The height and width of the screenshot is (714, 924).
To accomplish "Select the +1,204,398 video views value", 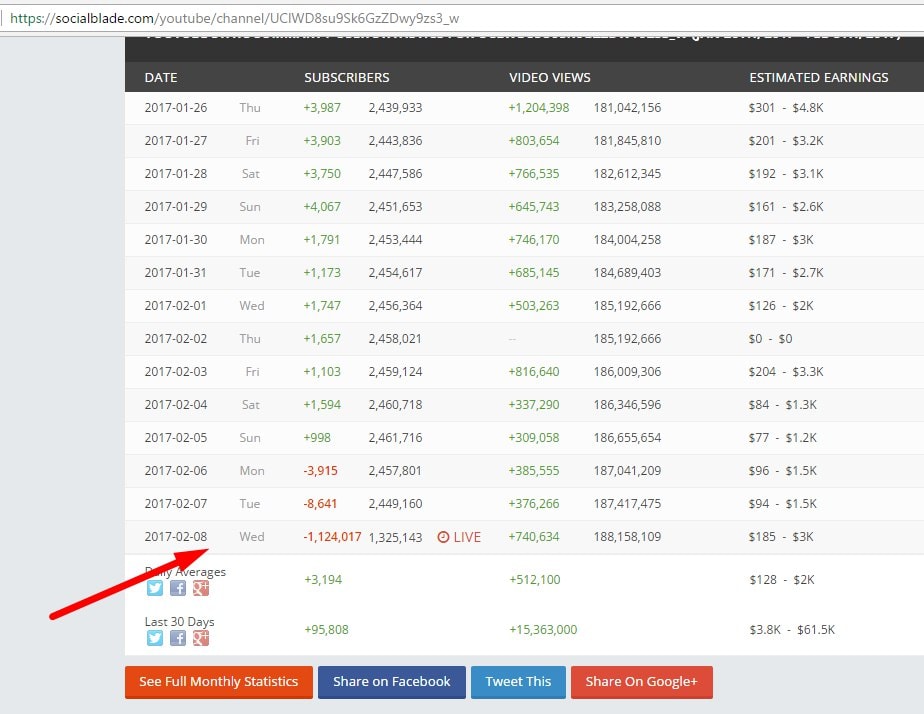I will click(539, 108).
